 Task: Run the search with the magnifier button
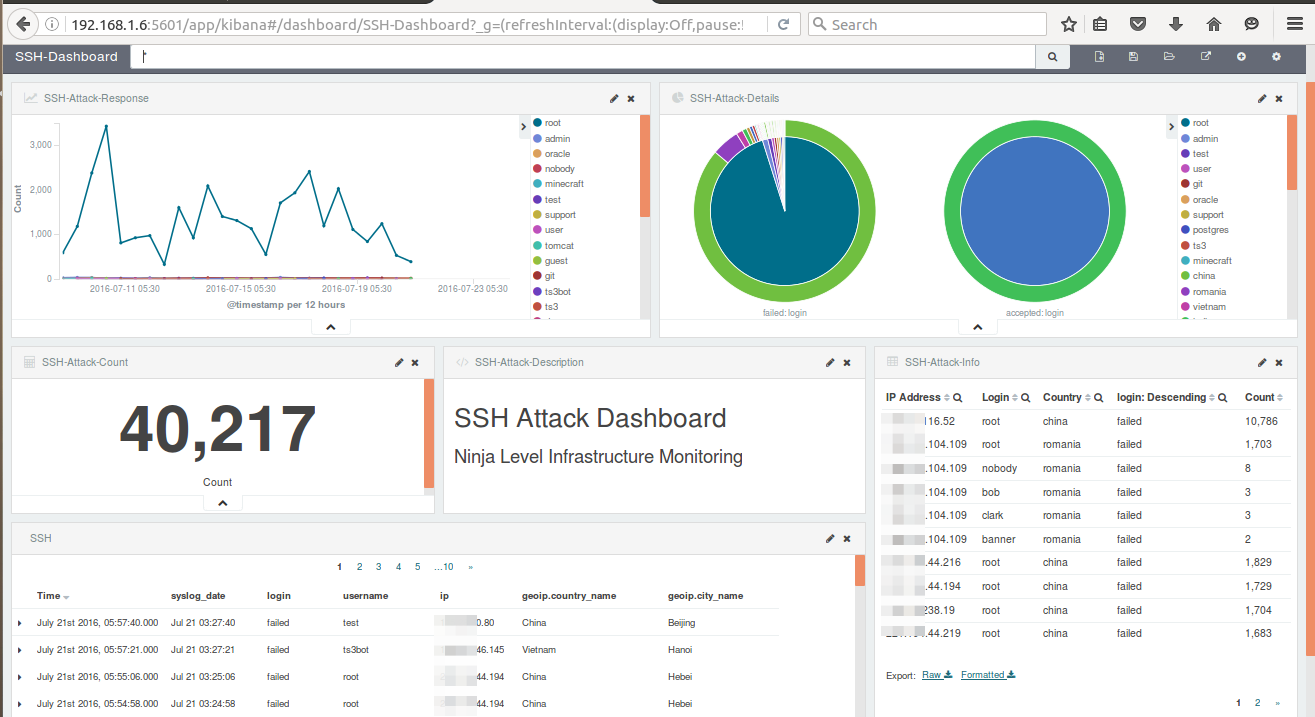click(1051, 57)
